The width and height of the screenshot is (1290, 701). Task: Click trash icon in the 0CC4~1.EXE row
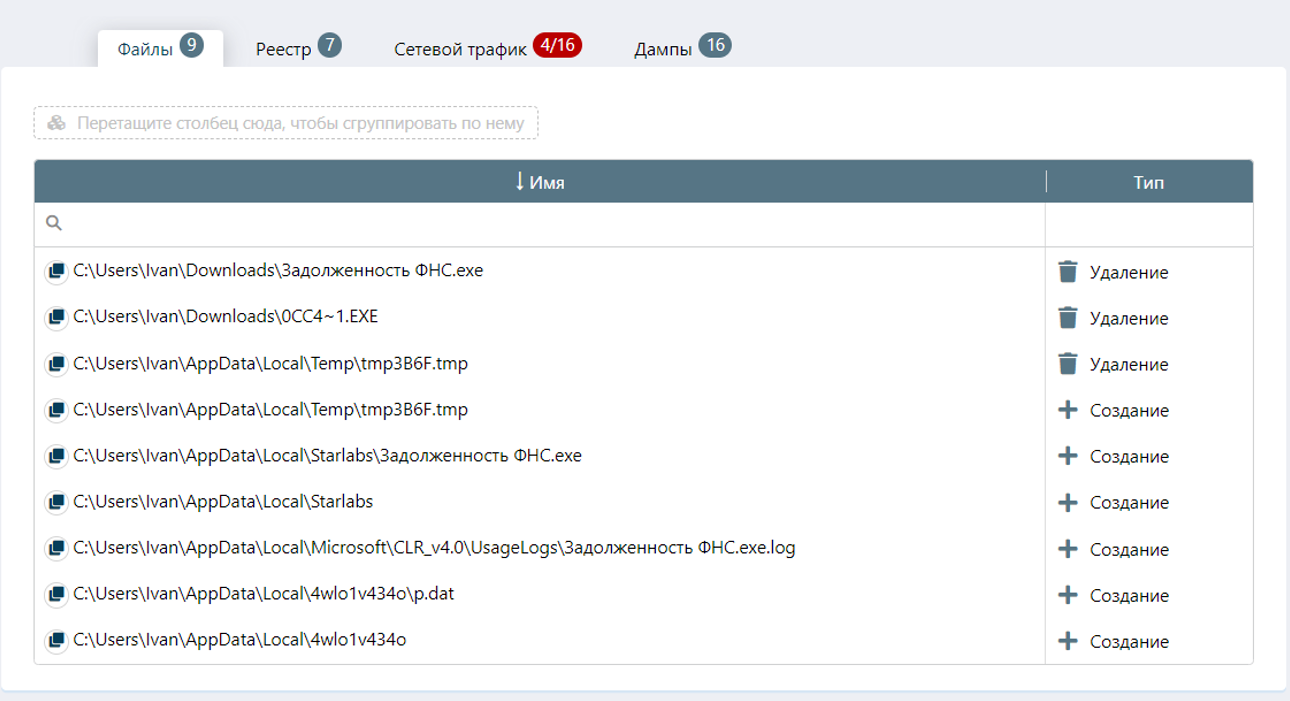click(1068, 318)
